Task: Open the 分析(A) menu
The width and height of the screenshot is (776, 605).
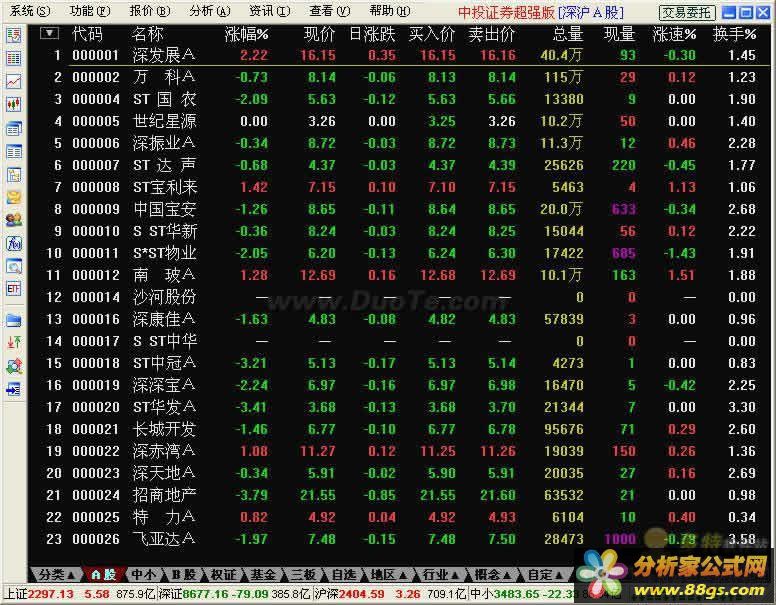Action: click(x=210, y=11)
